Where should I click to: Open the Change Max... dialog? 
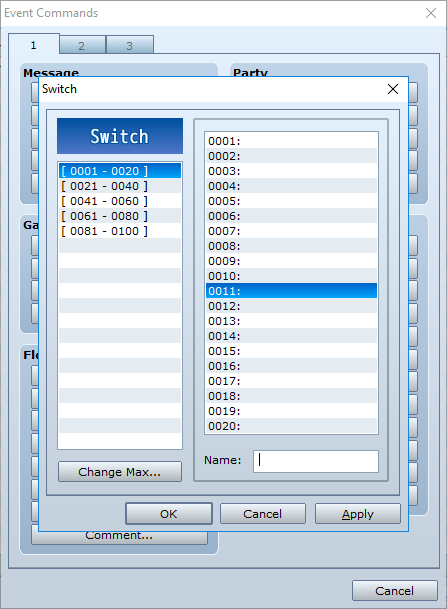coord(120,472)
